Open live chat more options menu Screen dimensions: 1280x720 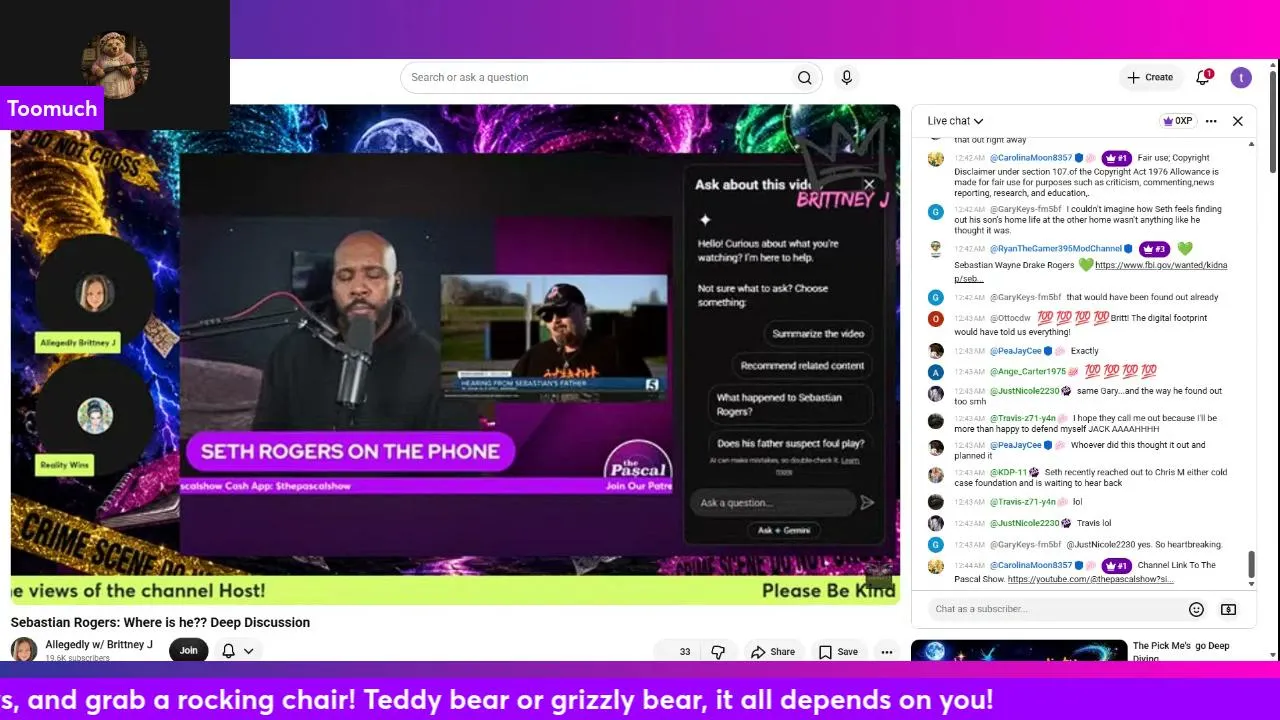click(x=1211, y=121)
